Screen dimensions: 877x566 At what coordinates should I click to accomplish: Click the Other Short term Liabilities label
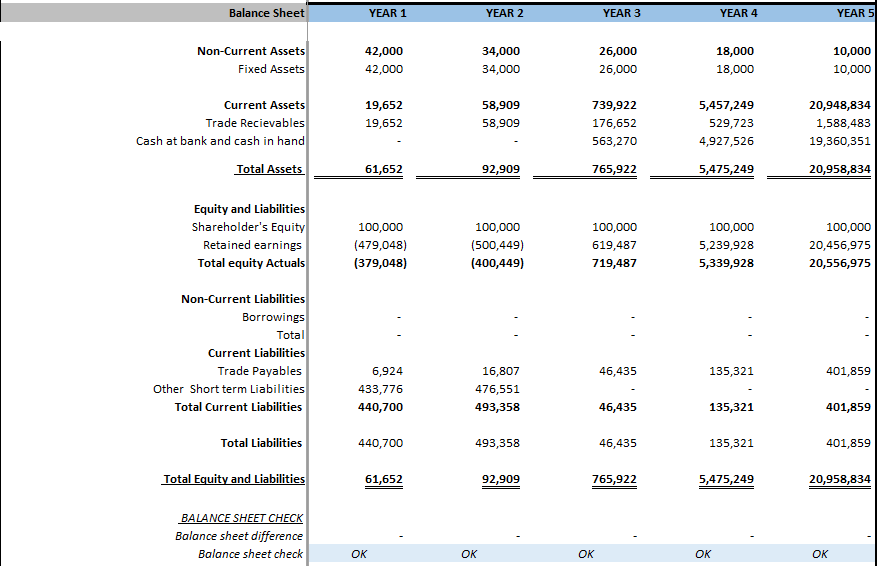pos(229,388)
